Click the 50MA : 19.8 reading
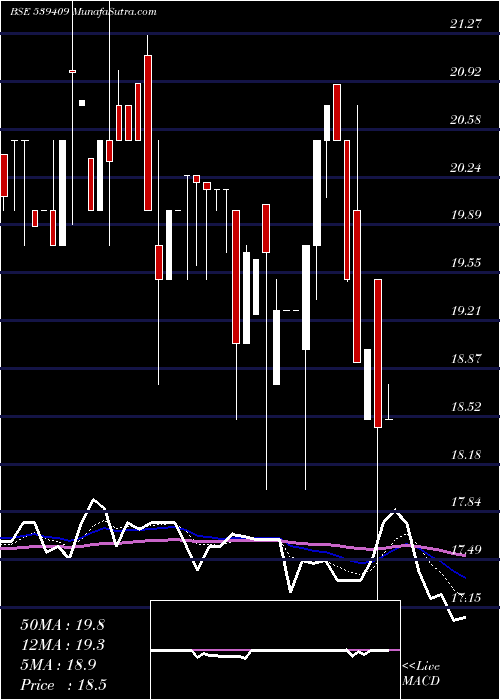The height and width of the screenshot is (700, 500). (x=62, y=625)
